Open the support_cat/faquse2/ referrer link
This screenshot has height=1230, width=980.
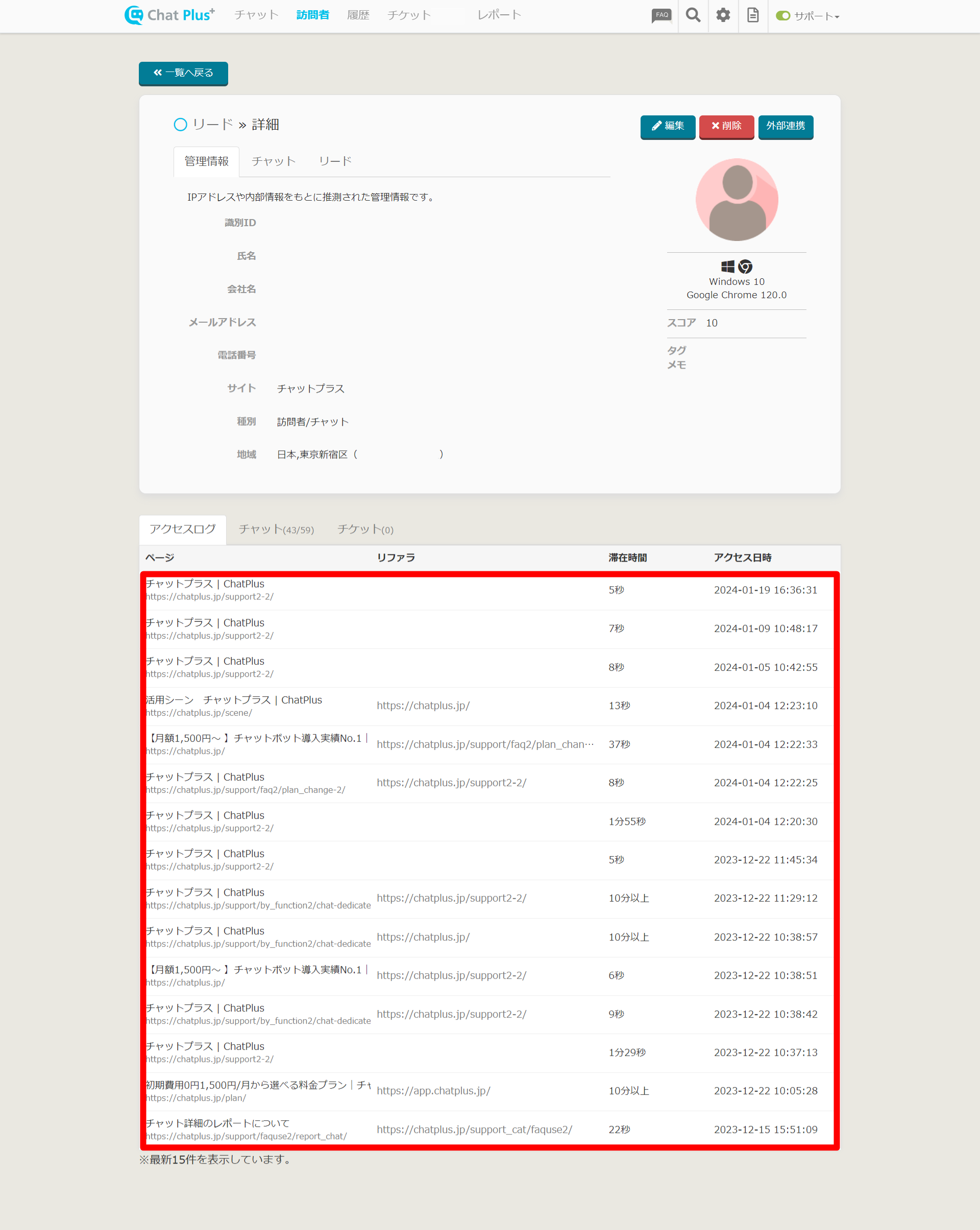pyautogui.click(x=475, y=1129)
